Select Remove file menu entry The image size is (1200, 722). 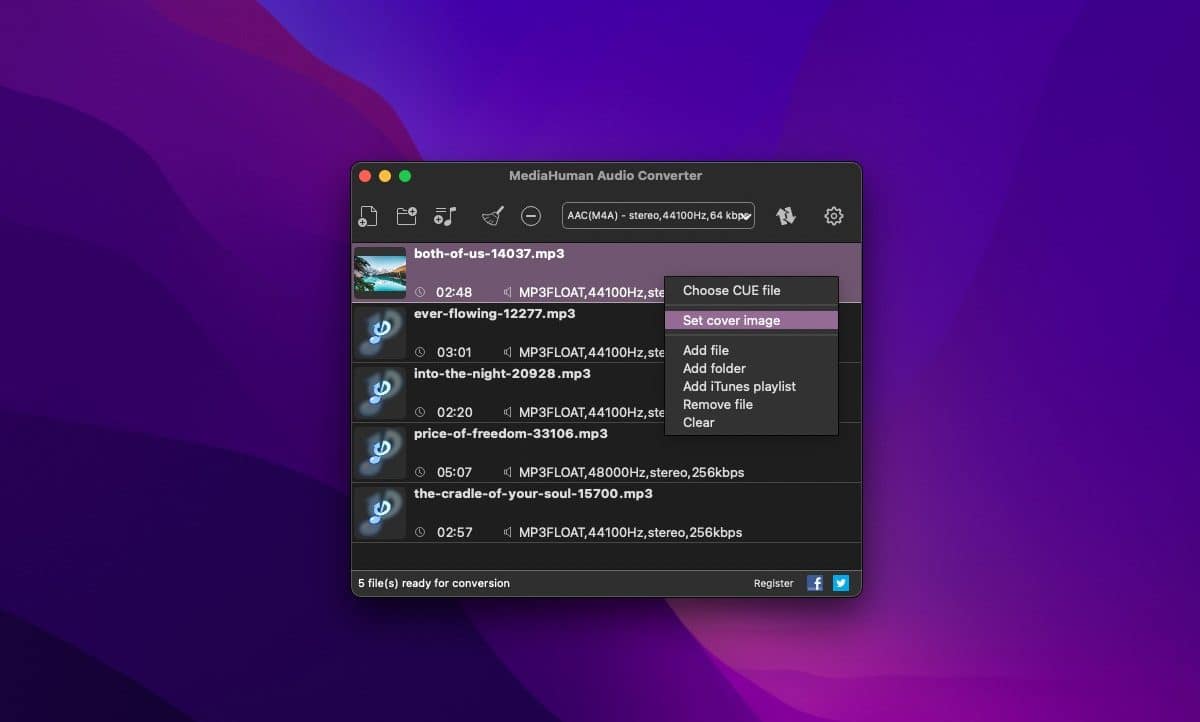[717, 404]
